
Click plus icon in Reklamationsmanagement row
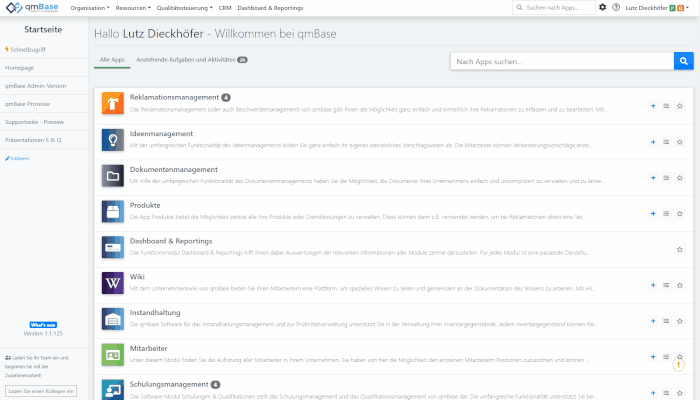tap(653, 106)
